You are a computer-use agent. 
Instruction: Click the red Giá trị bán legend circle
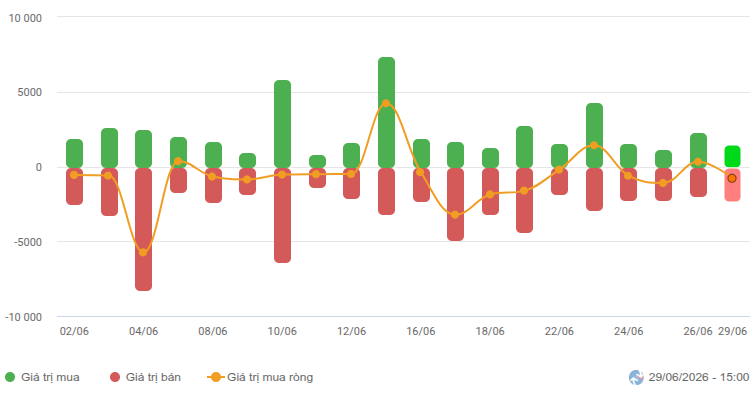pyautogui.click(x=115, y=377)
